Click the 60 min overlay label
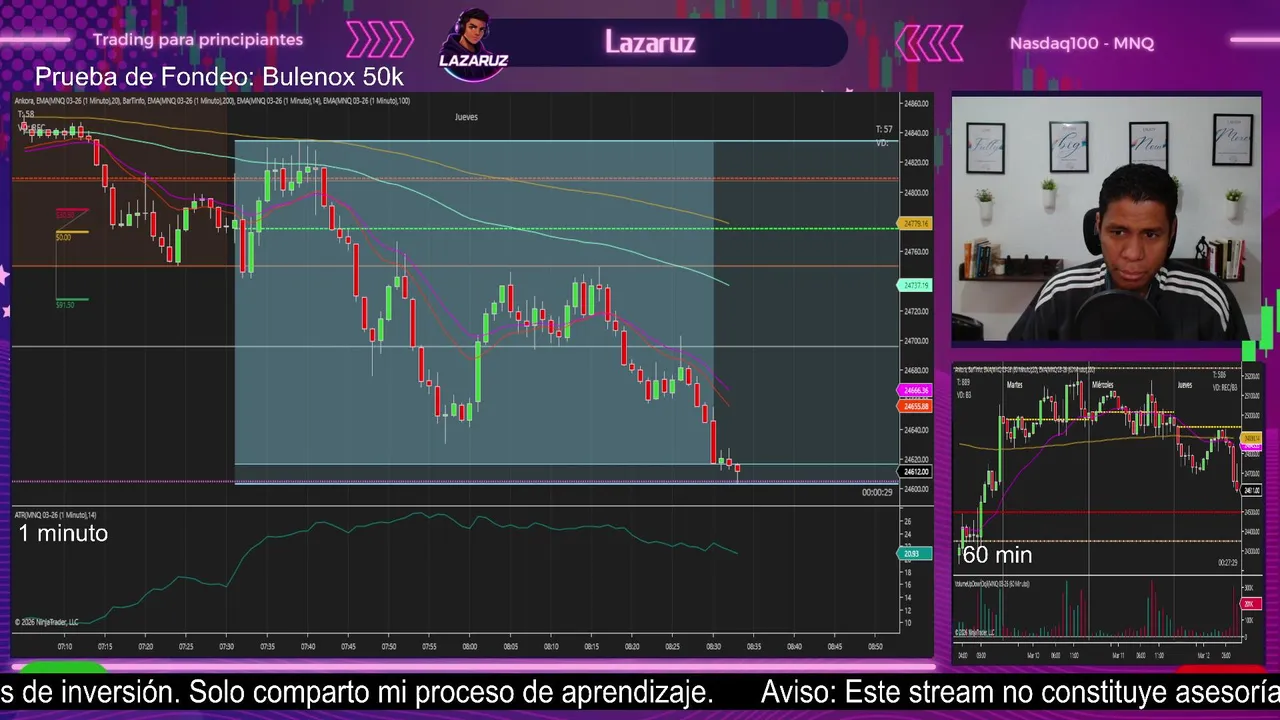The image size is (1280, 720). [x=997, y=555]
